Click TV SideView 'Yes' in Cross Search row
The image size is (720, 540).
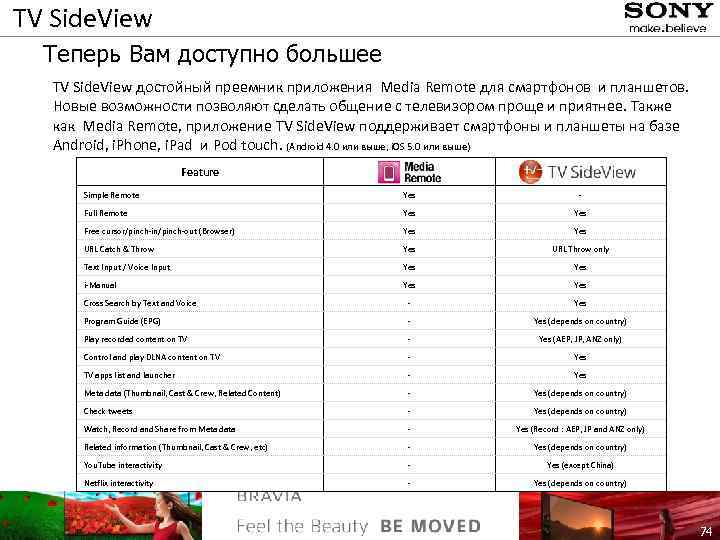580,303
